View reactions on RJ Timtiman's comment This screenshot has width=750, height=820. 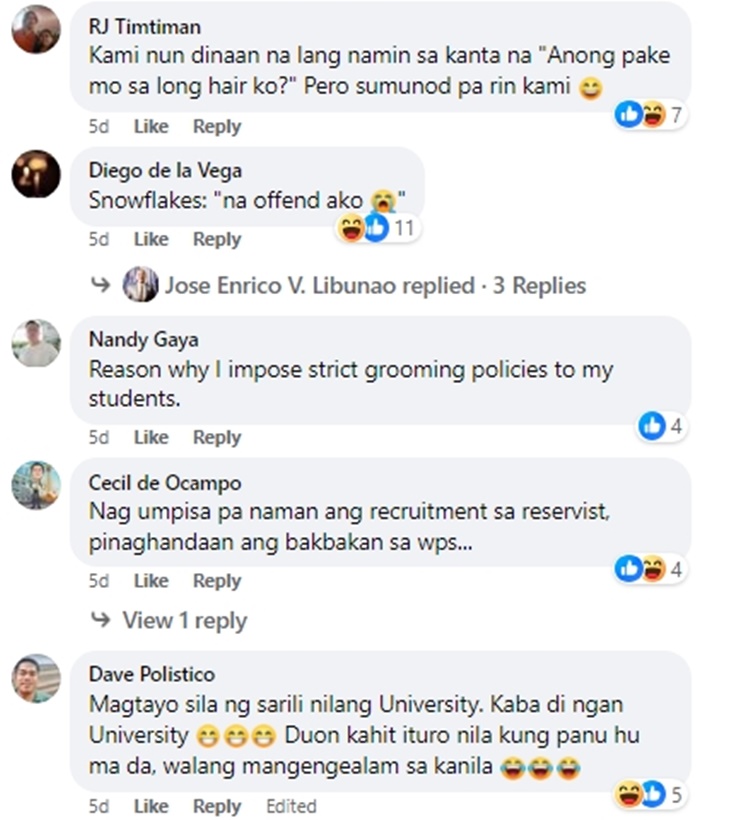(x=651, y=115)
